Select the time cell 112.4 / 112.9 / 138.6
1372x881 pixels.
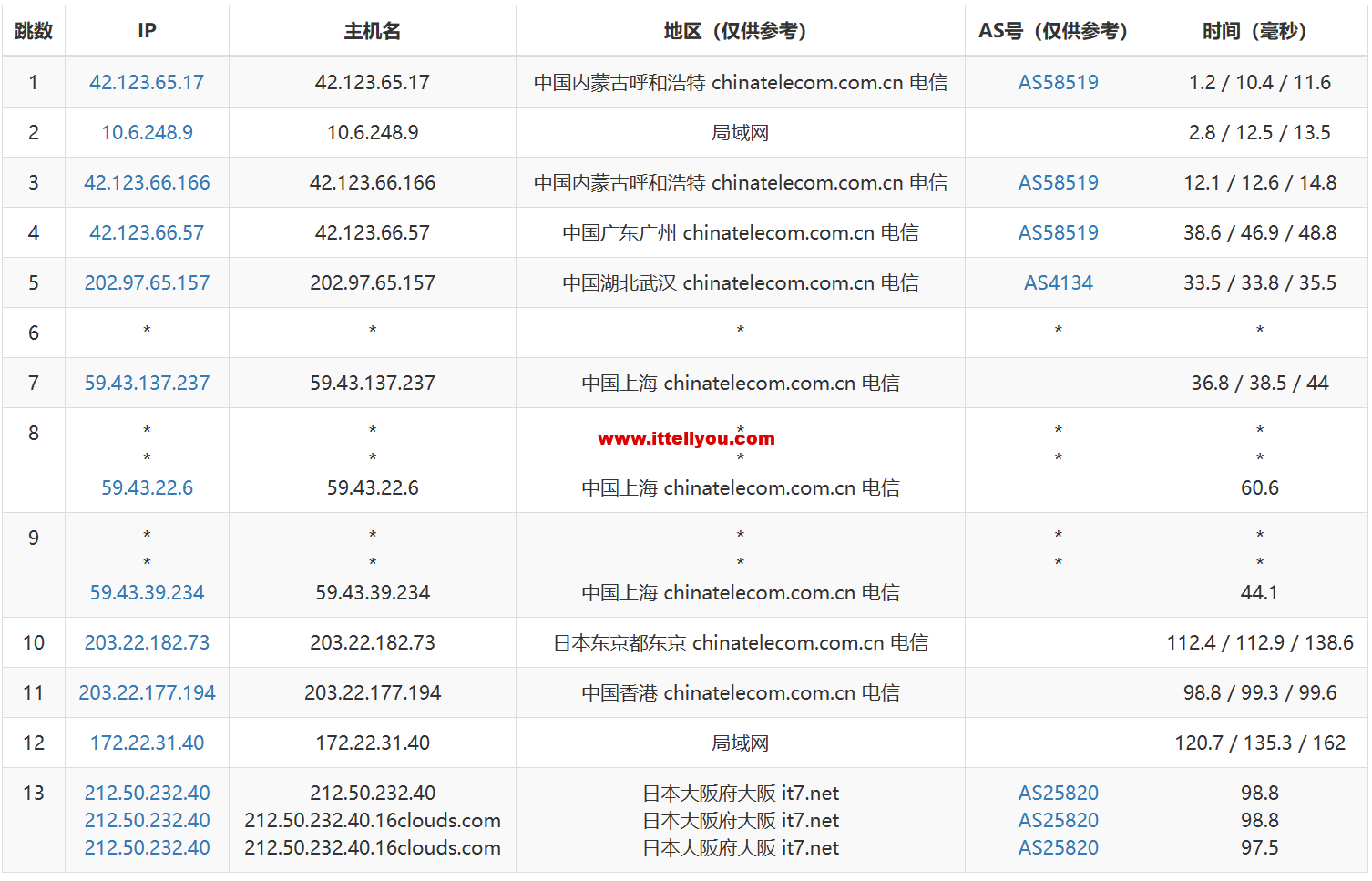[1259, 642]
